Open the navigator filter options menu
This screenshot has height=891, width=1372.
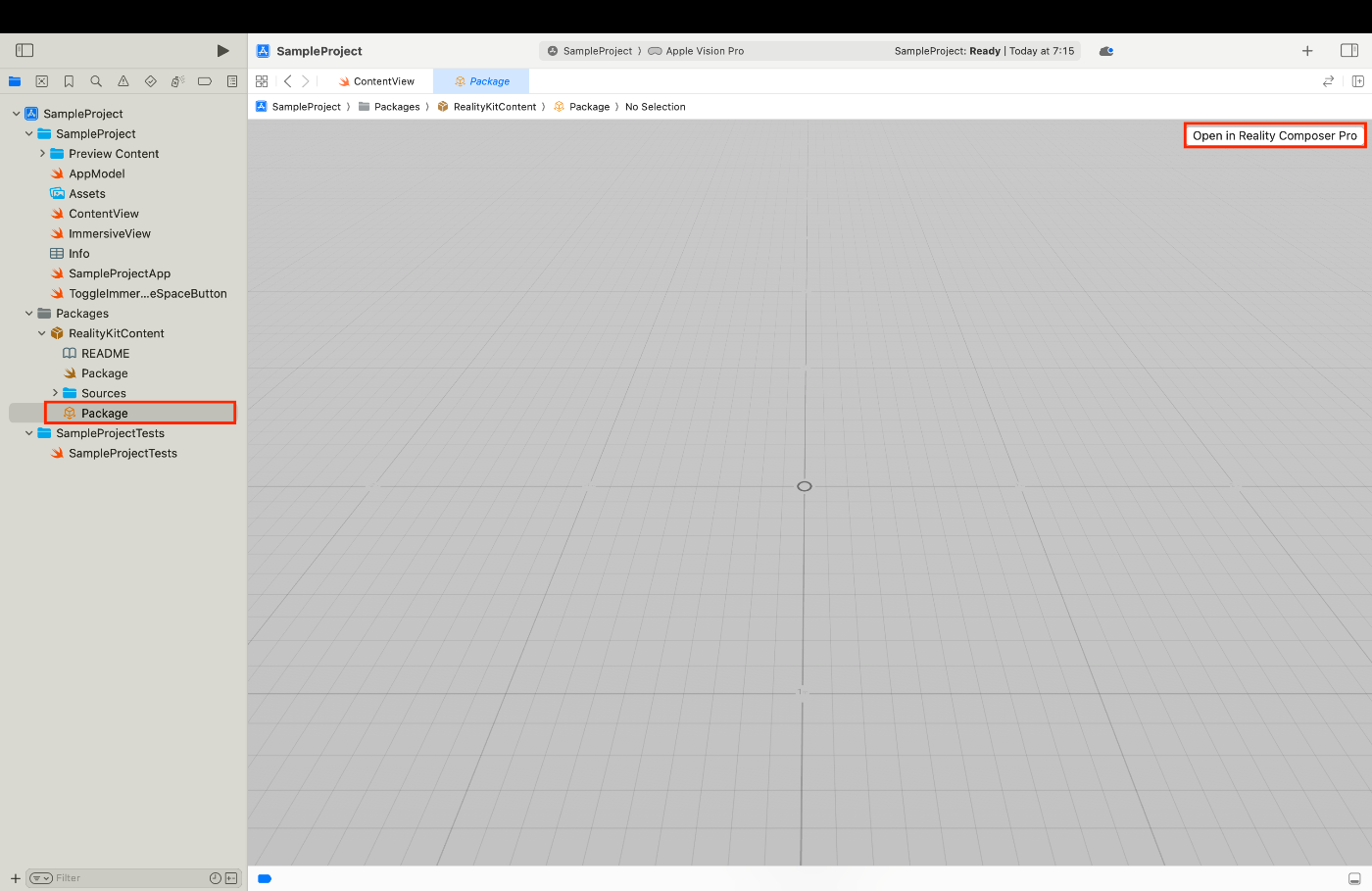click(x=40, y=878)
